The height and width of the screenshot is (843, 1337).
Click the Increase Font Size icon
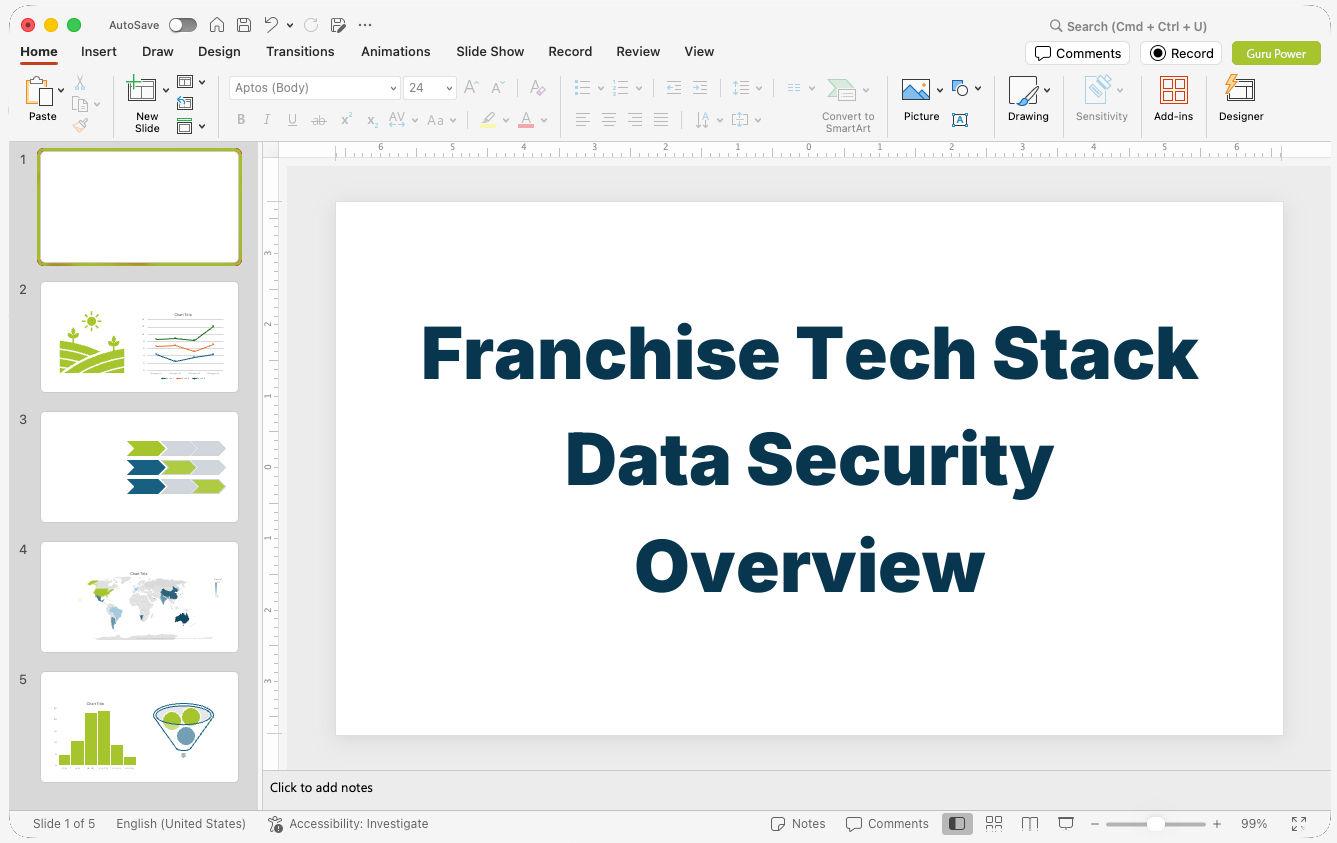(471, 88)
